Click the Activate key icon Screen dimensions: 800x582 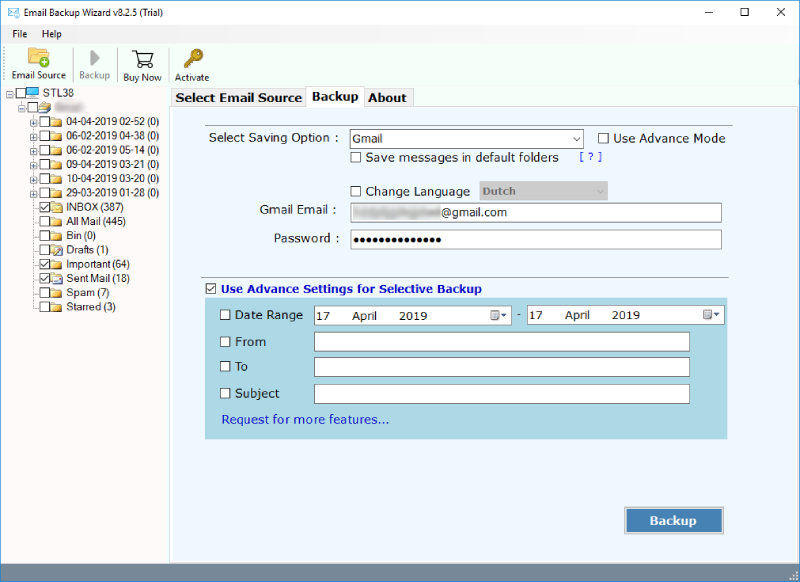(x=192, y=59)
